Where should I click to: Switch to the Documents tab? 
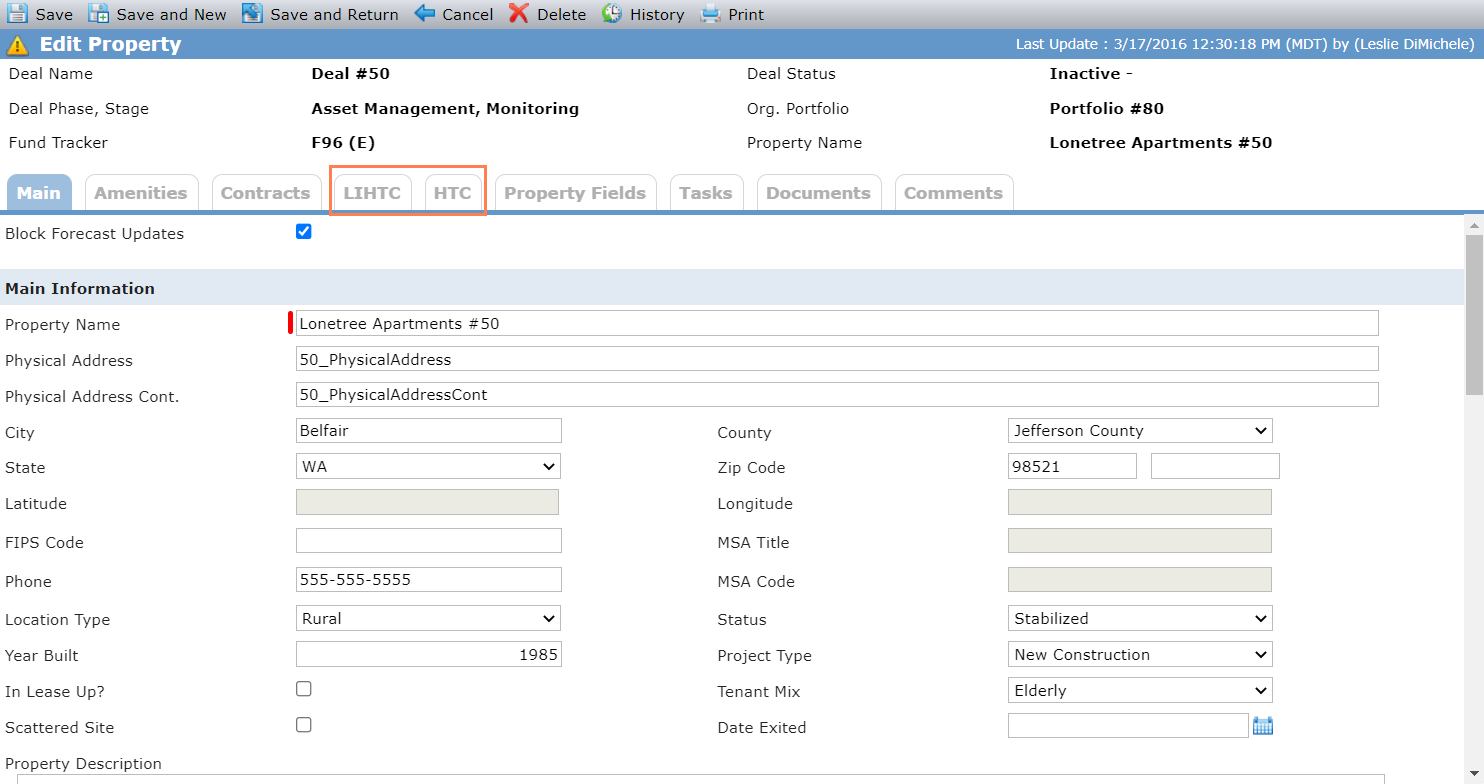click(x=818, y=193)
